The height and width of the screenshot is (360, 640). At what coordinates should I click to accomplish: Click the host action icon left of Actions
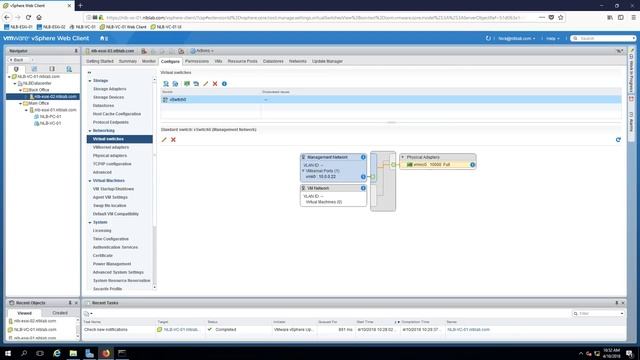(181, 51)
